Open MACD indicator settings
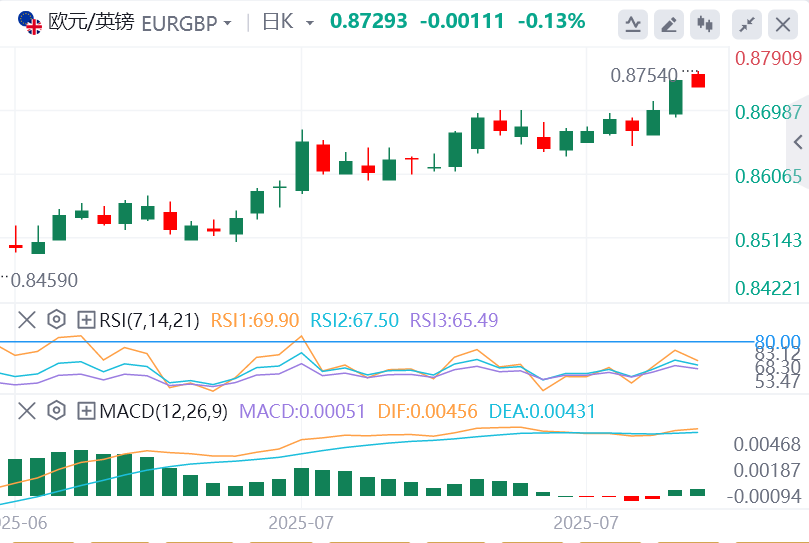The image size is (809, 543). point(56,411)
